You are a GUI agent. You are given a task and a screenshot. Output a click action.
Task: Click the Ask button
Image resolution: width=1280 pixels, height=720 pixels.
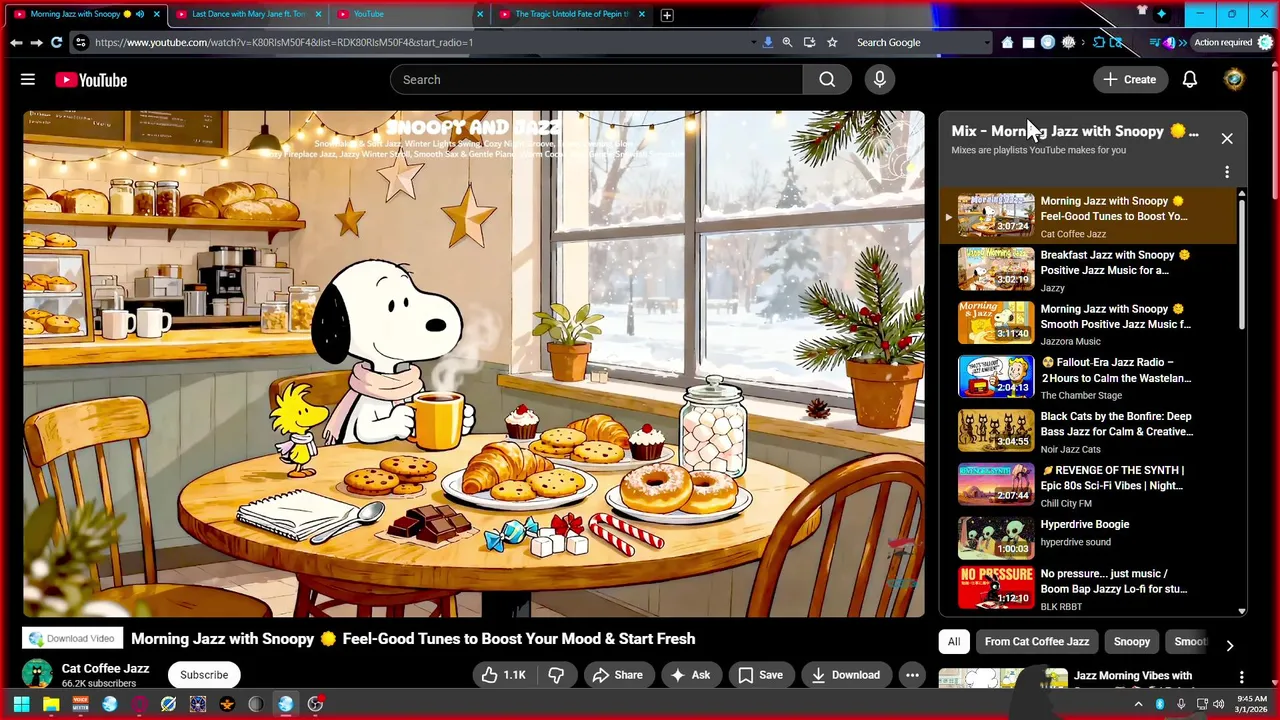(x=690, y=675)
